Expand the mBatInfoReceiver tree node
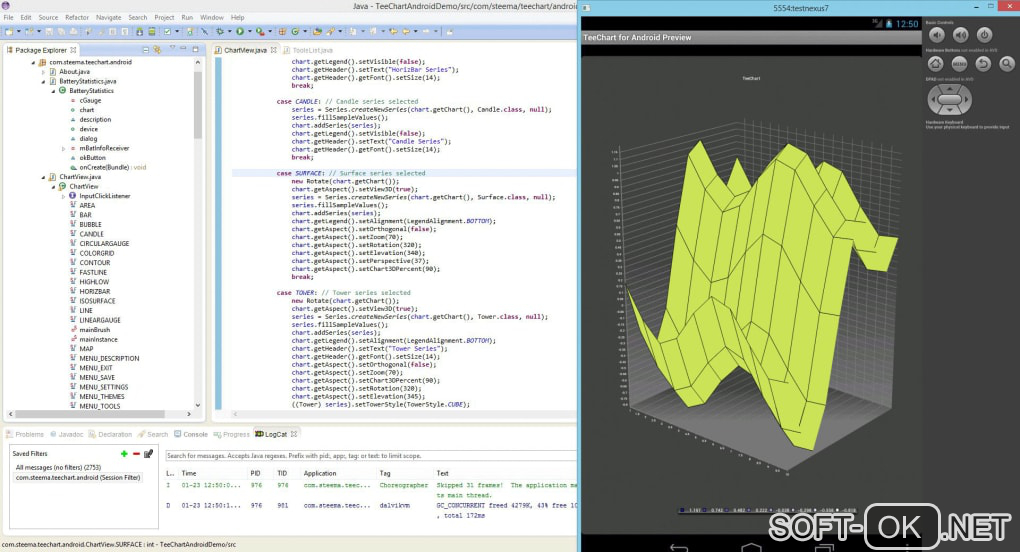Image resolution: width=1020 pixels, height=552 pixels. click(x=63, y=148)
